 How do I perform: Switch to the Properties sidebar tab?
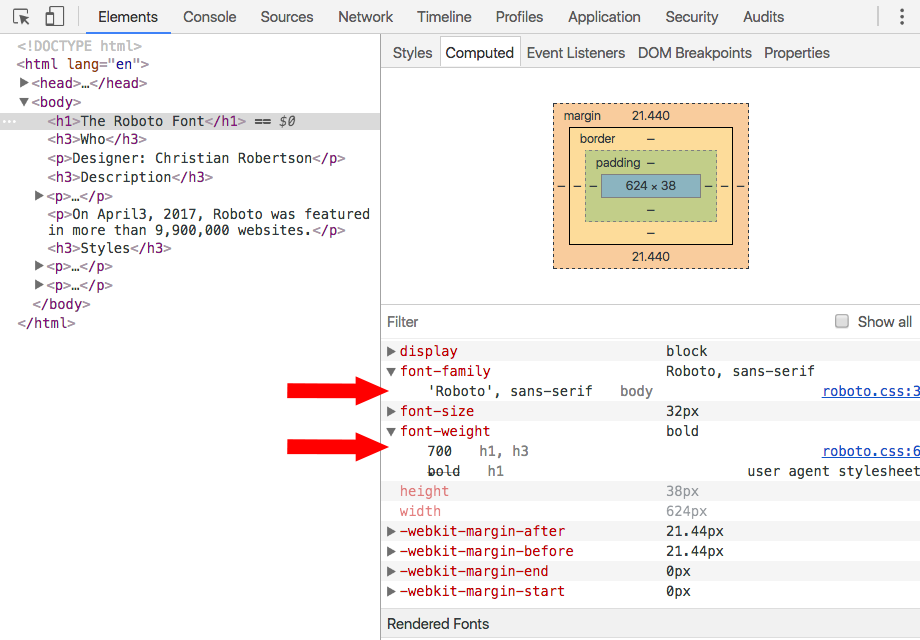(797, 53)
